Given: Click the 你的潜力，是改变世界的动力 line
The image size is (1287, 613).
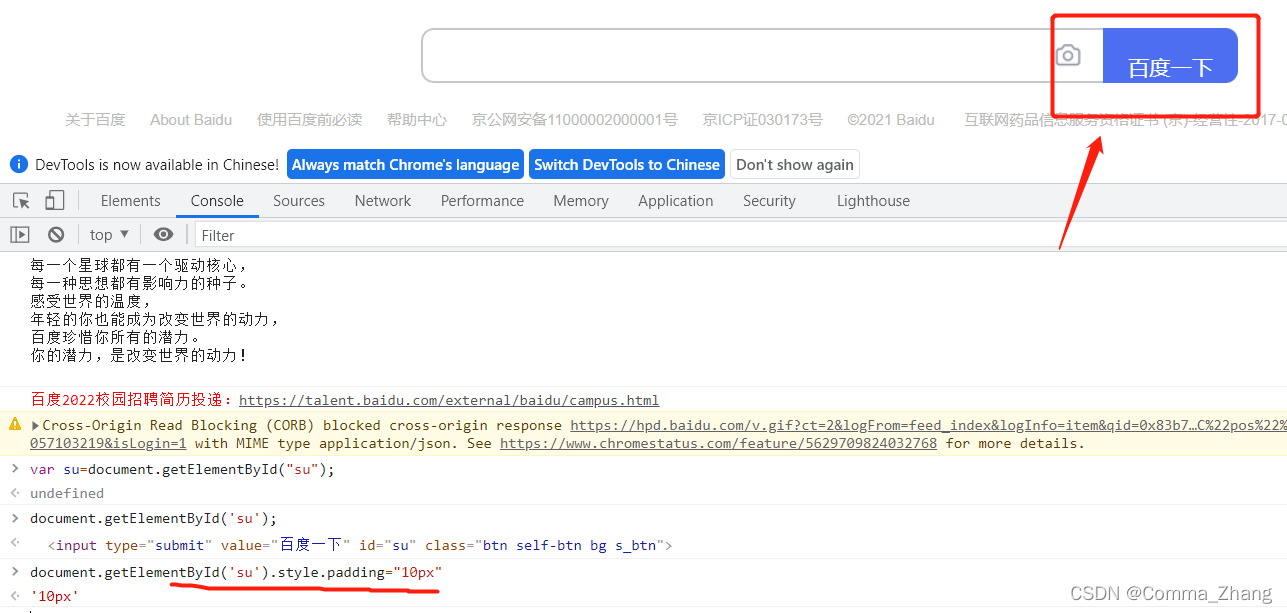Looking at the screenshot, I should click(x=139, y=355).
